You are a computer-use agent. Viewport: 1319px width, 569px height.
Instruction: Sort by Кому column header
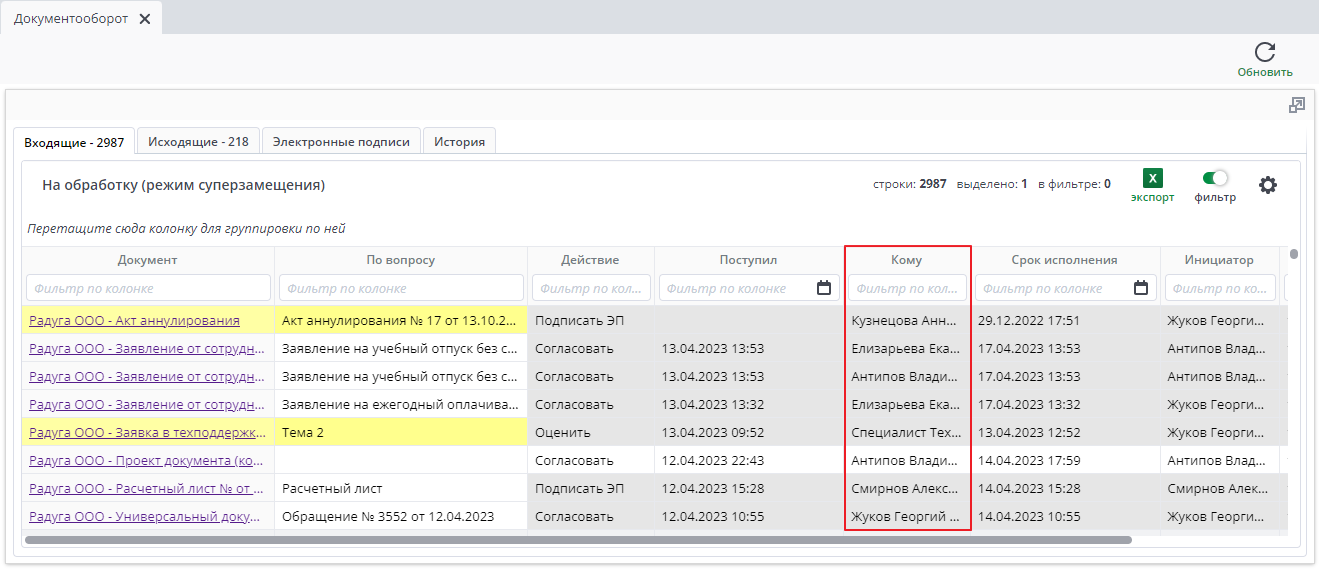coord(907,260)
